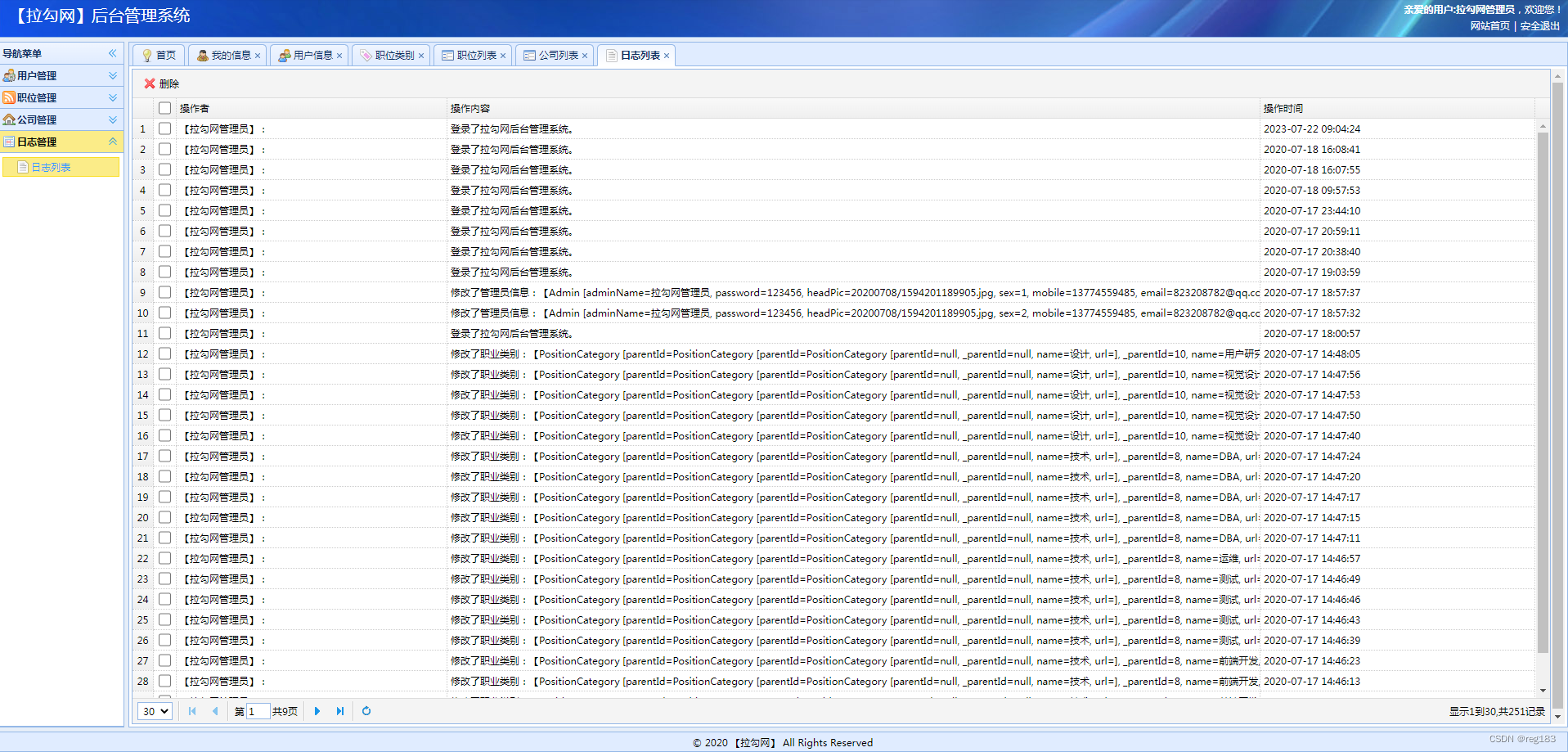Screen dimensions: 1568x752
Task: Click the red delete X icon
Action: click(150, 83)
